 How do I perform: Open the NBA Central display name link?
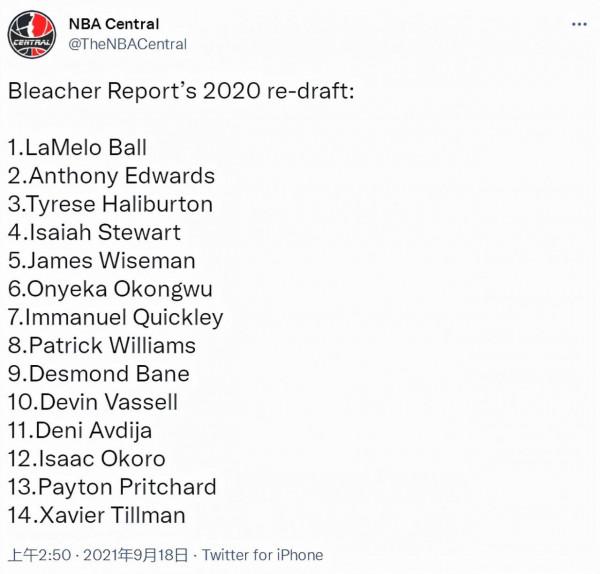click(x=115, y=24)
